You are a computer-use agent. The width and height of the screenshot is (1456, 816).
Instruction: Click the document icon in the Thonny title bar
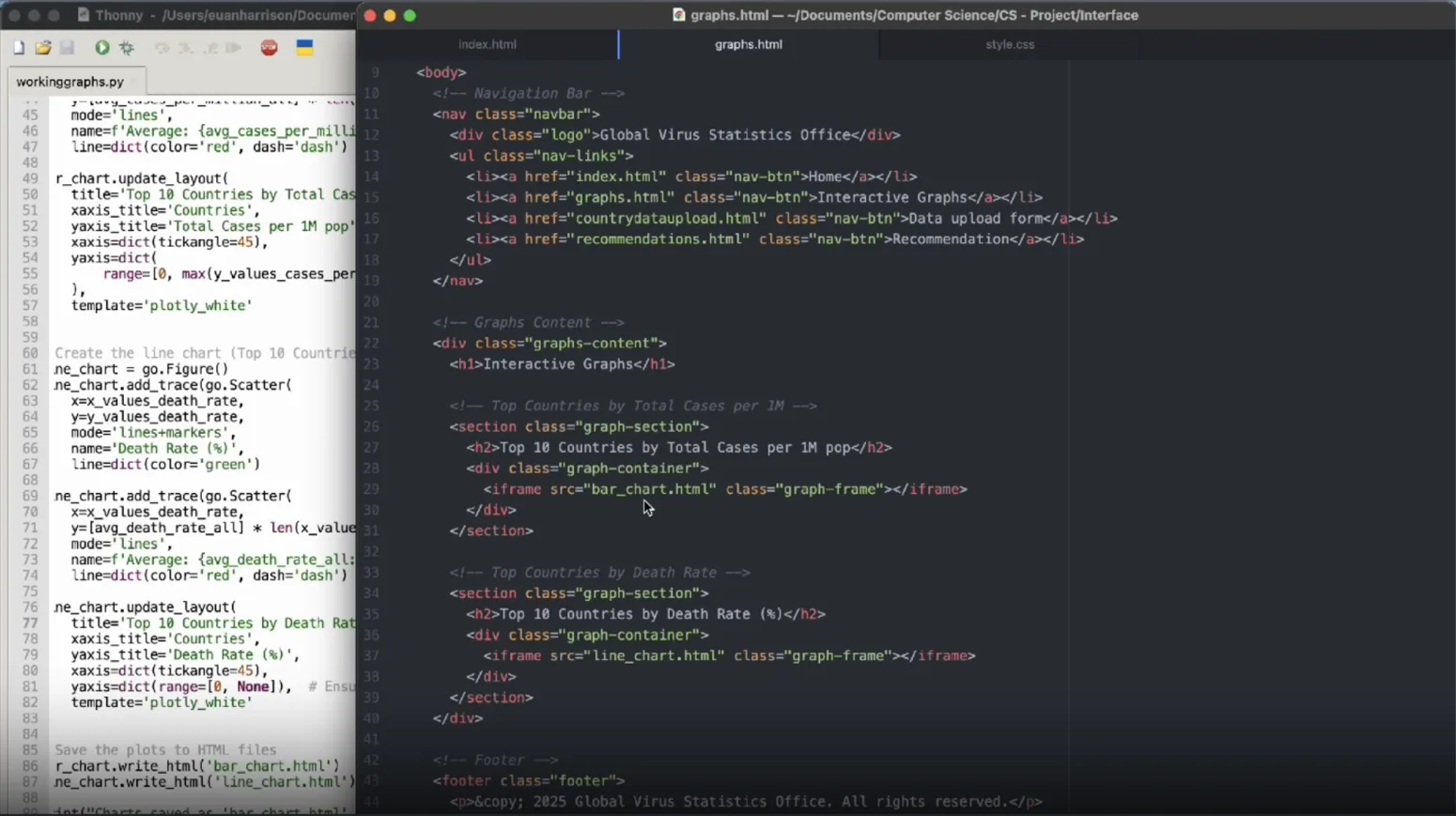coord(84,15)
